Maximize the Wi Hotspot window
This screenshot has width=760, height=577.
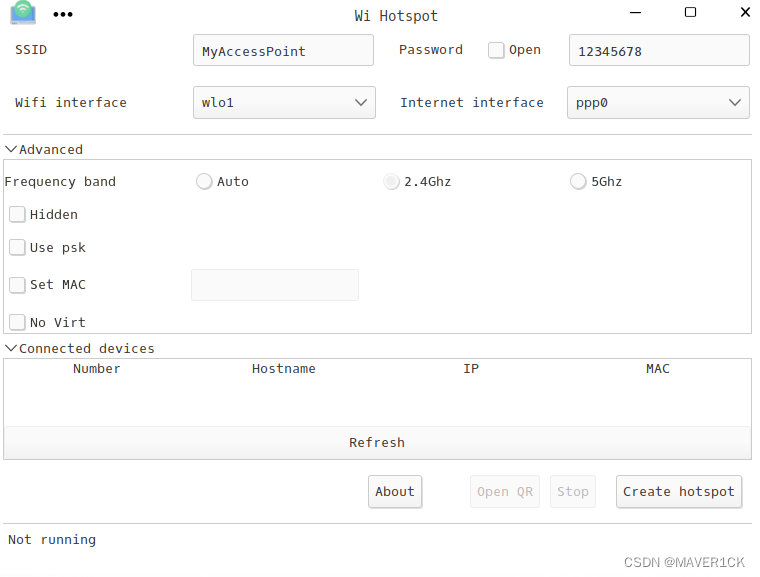690,12
